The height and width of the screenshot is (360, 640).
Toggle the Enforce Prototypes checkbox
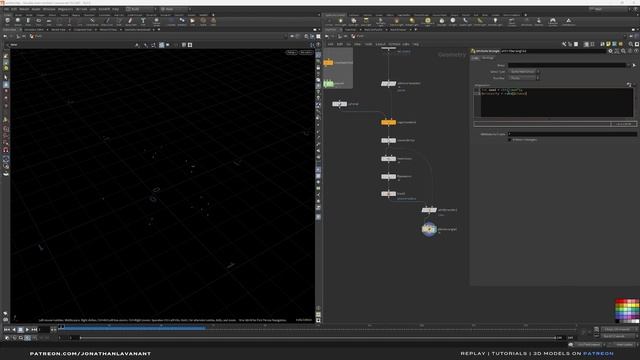(x=509, y=140)
